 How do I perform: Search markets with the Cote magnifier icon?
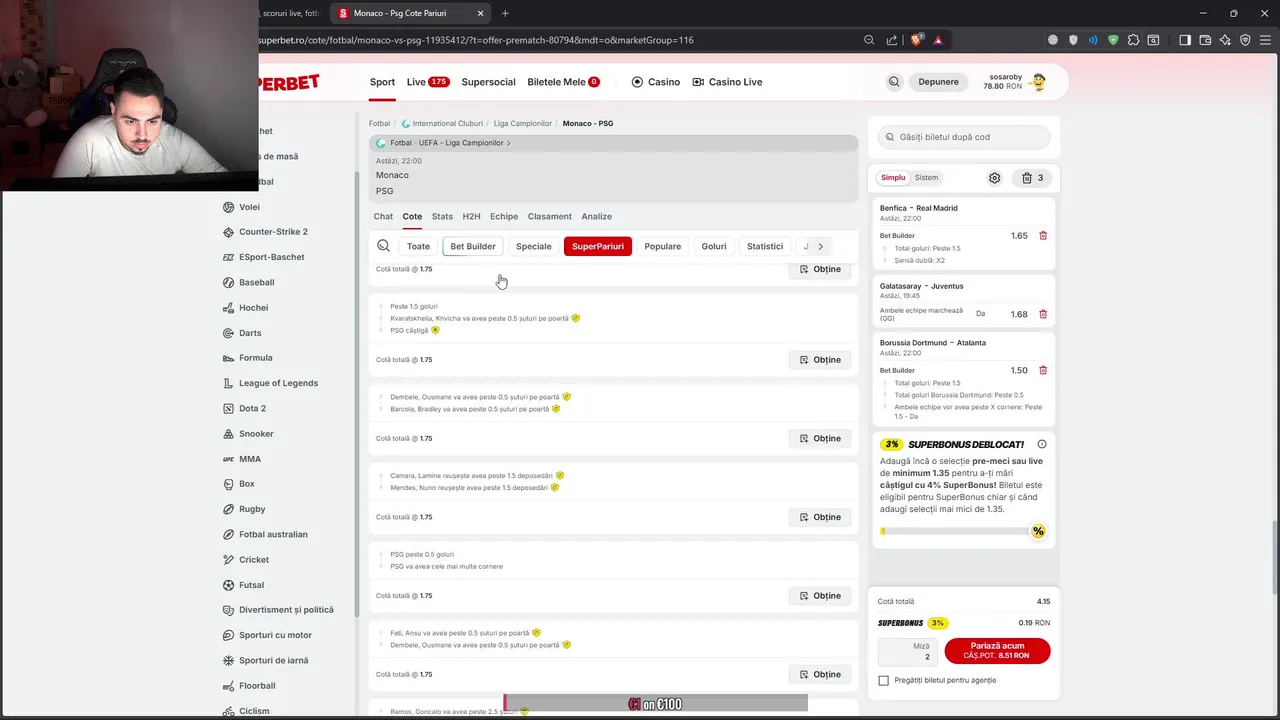(383, 246)
